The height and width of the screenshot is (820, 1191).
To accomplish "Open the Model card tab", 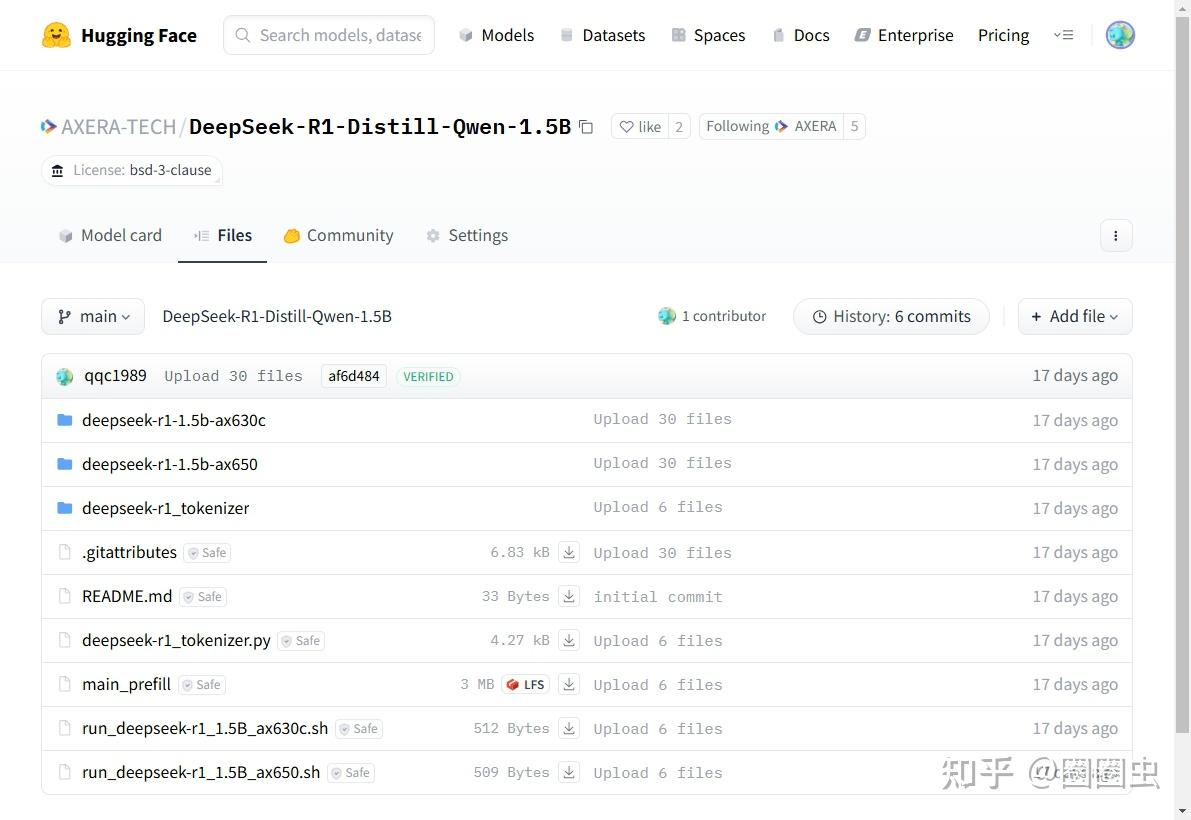I will click(x=110, y=235).
